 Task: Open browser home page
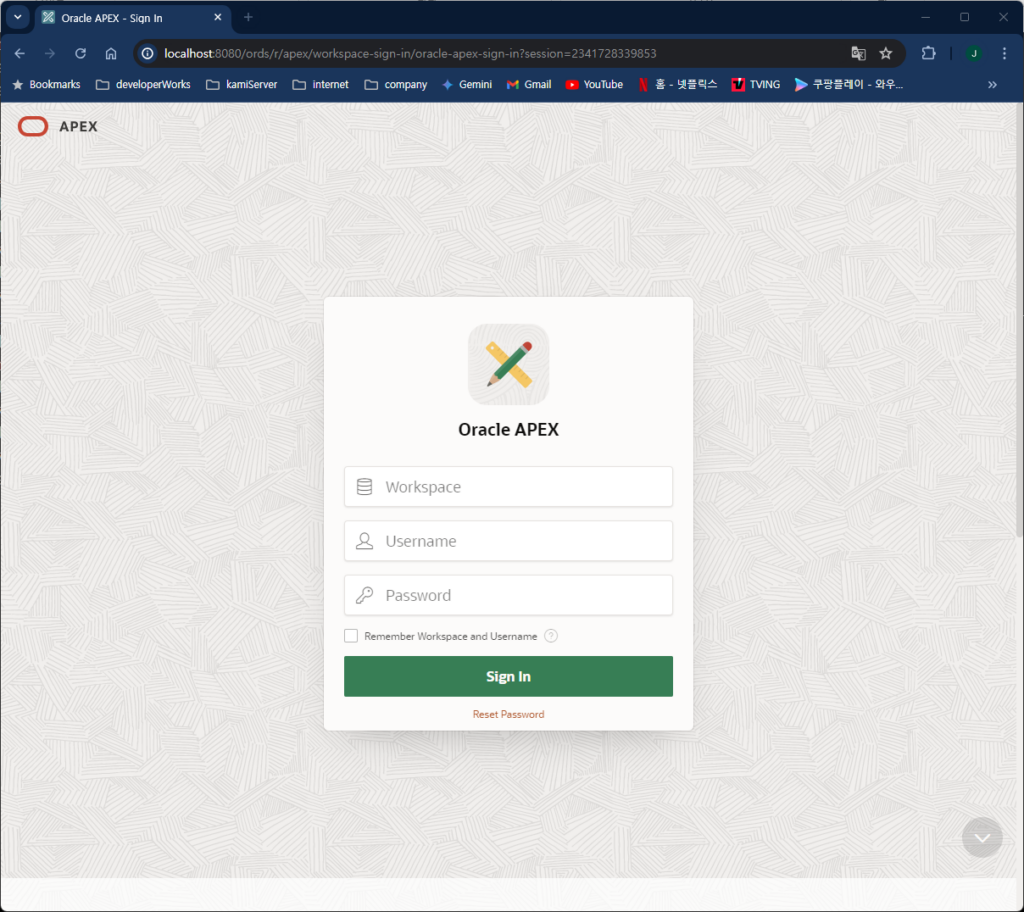point(111,54)
